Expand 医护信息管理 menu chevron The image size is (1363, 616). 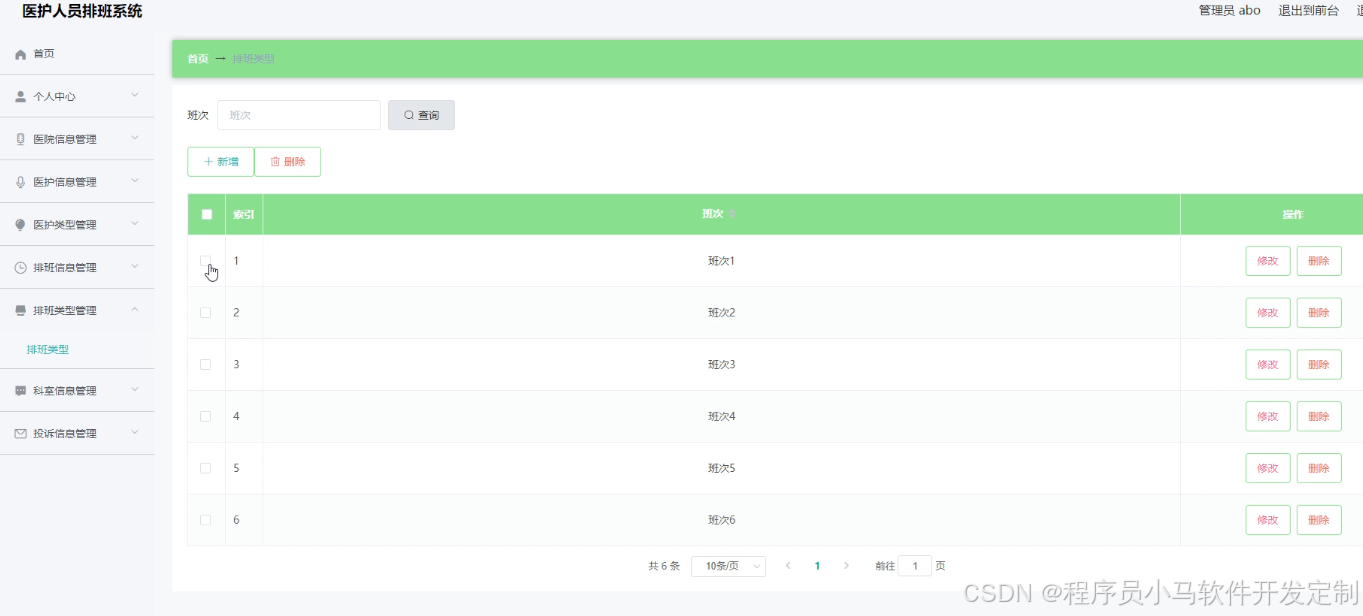coord(135,182)
